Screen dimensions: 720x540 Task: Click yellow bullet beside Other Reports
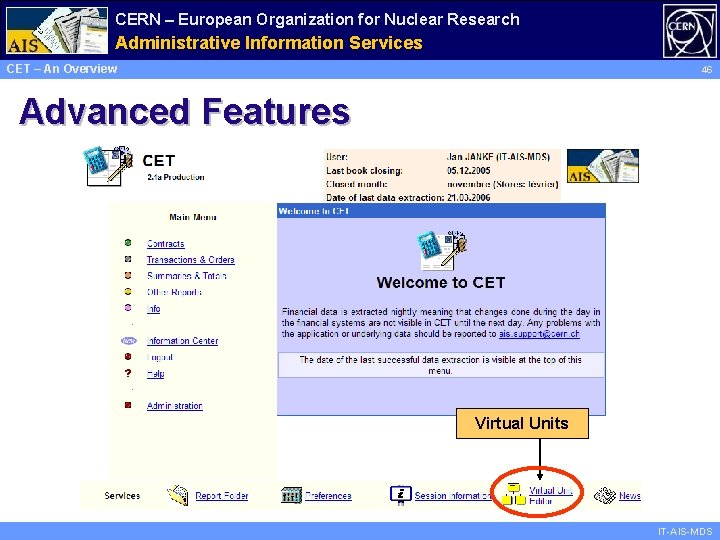point(128,291)
